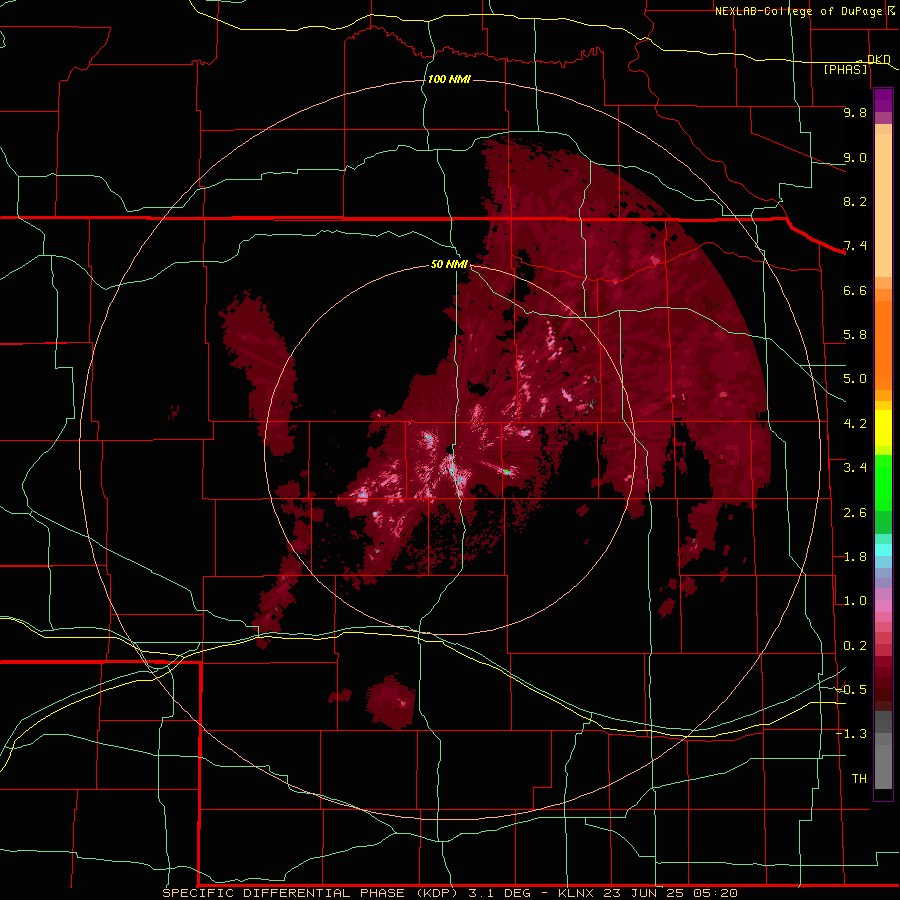Click the [PHAS] unit label

[845, 69]
